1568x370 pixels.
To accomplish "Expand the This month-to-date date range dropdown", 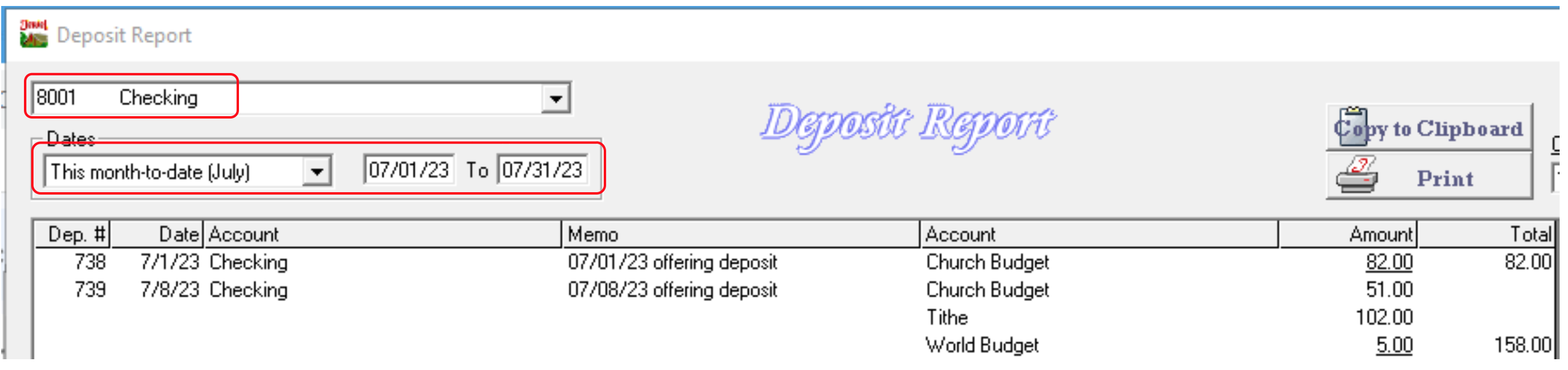I will click(x=316, y=172).
